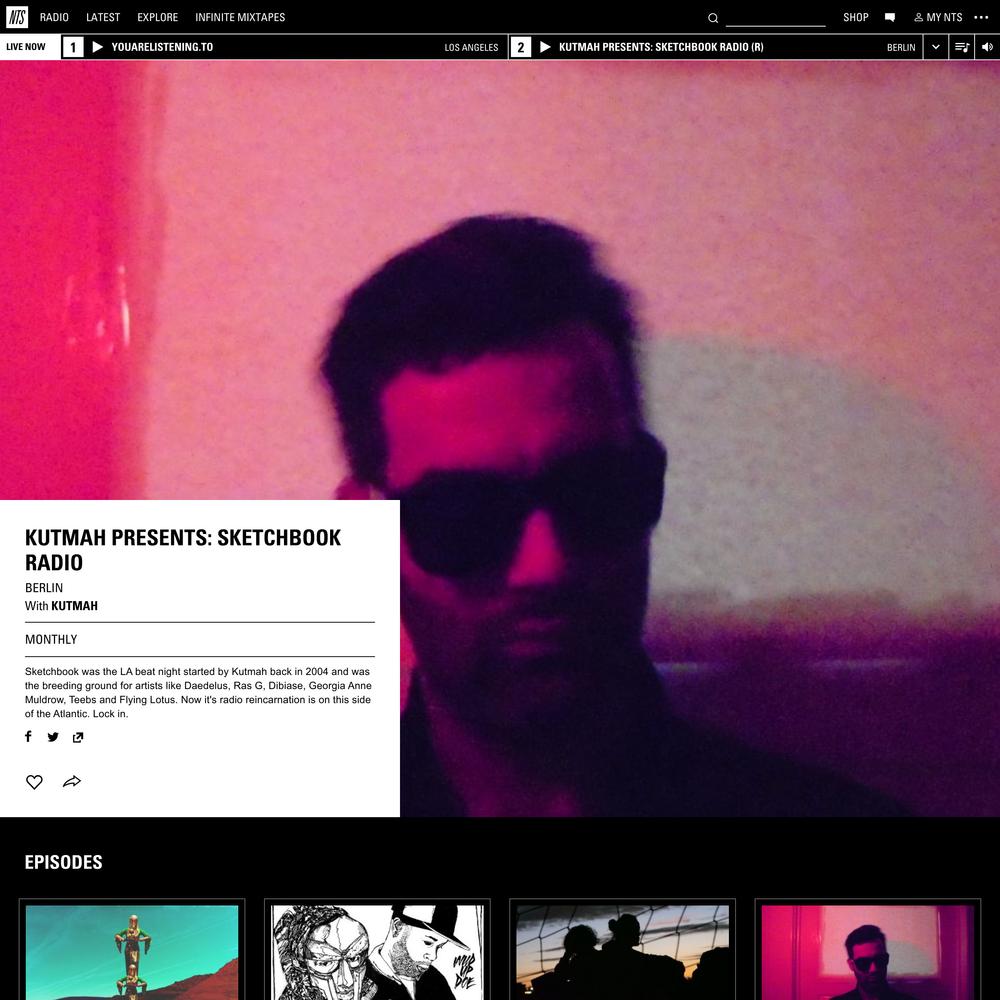Click the Youarelistening.to show title
This screenshot has height=1000, width=1000.
(x=163, y=47)
